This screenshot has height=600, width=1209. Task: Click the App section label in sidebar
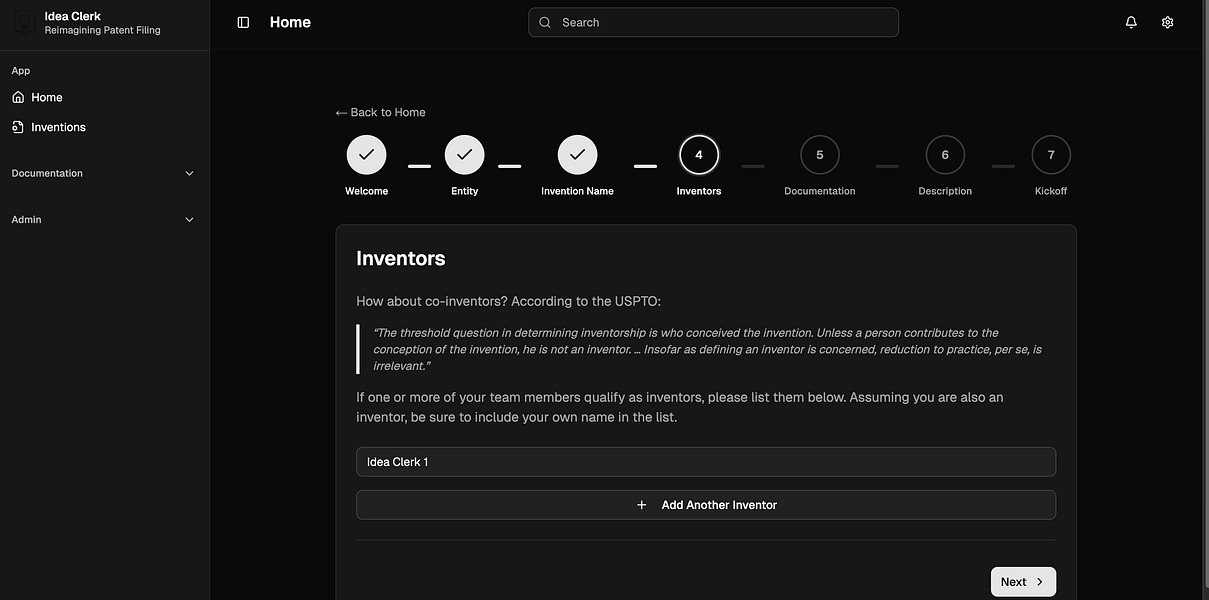coord(21,70)
